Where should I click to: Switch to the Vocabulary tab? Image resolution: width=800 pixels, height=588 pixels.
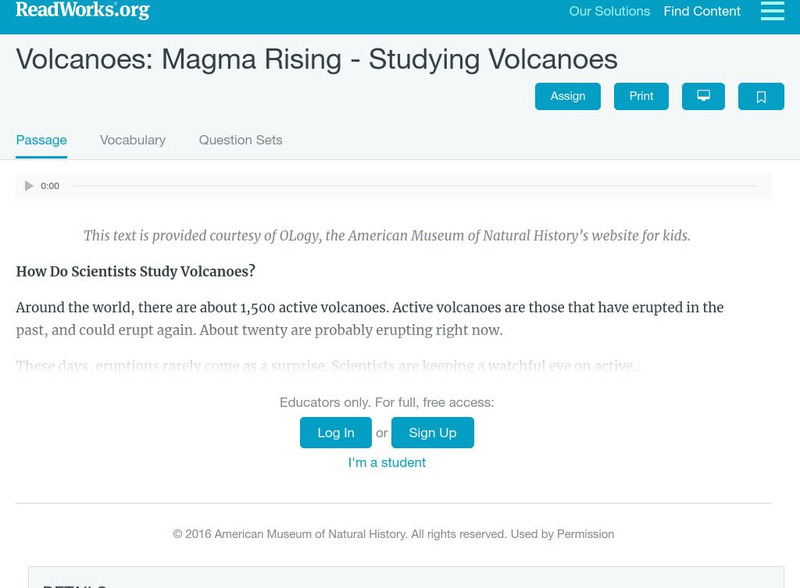click(132, 140)
